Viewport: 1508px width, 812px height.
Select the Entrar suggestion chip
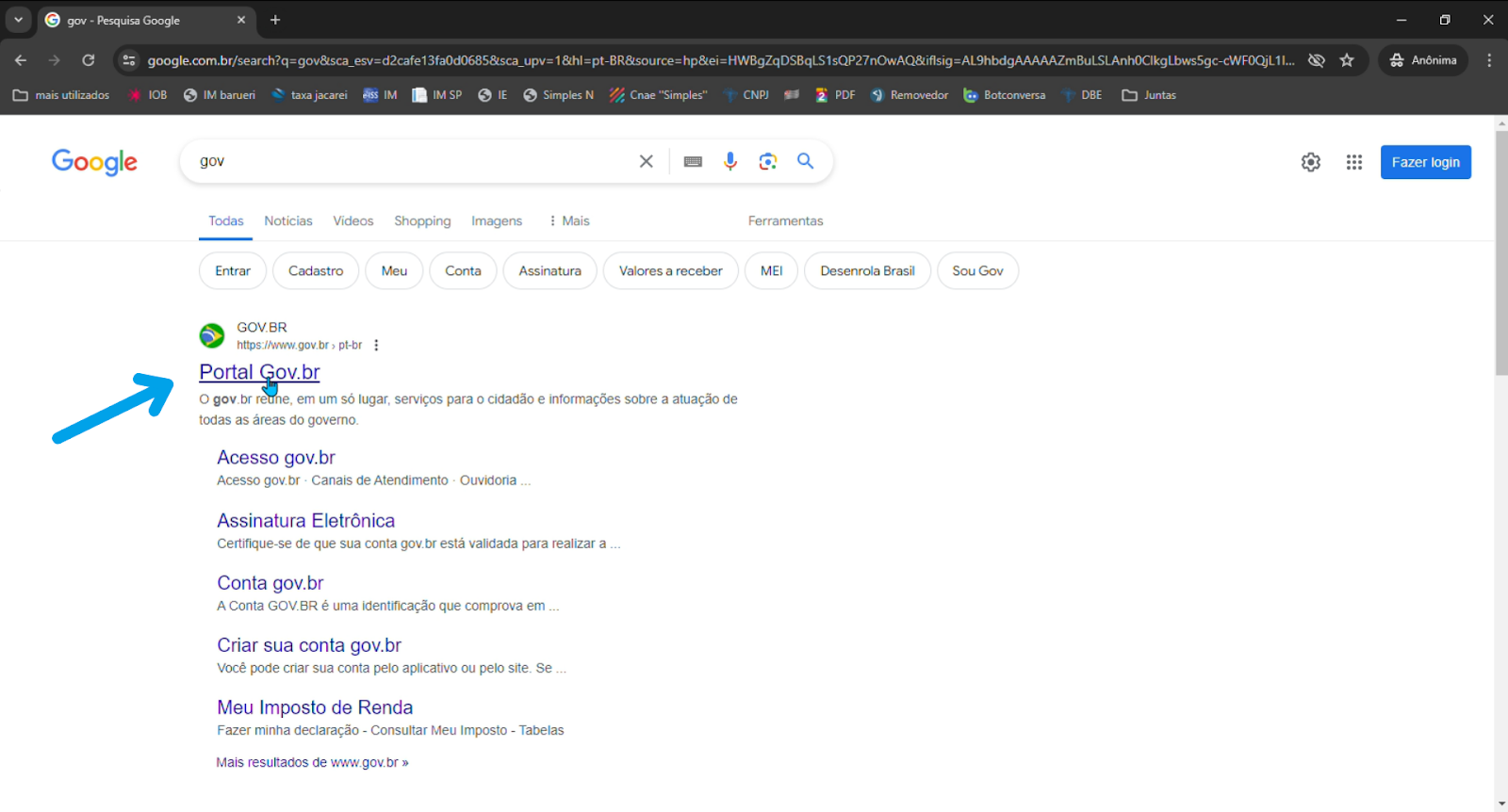point(233,270)
